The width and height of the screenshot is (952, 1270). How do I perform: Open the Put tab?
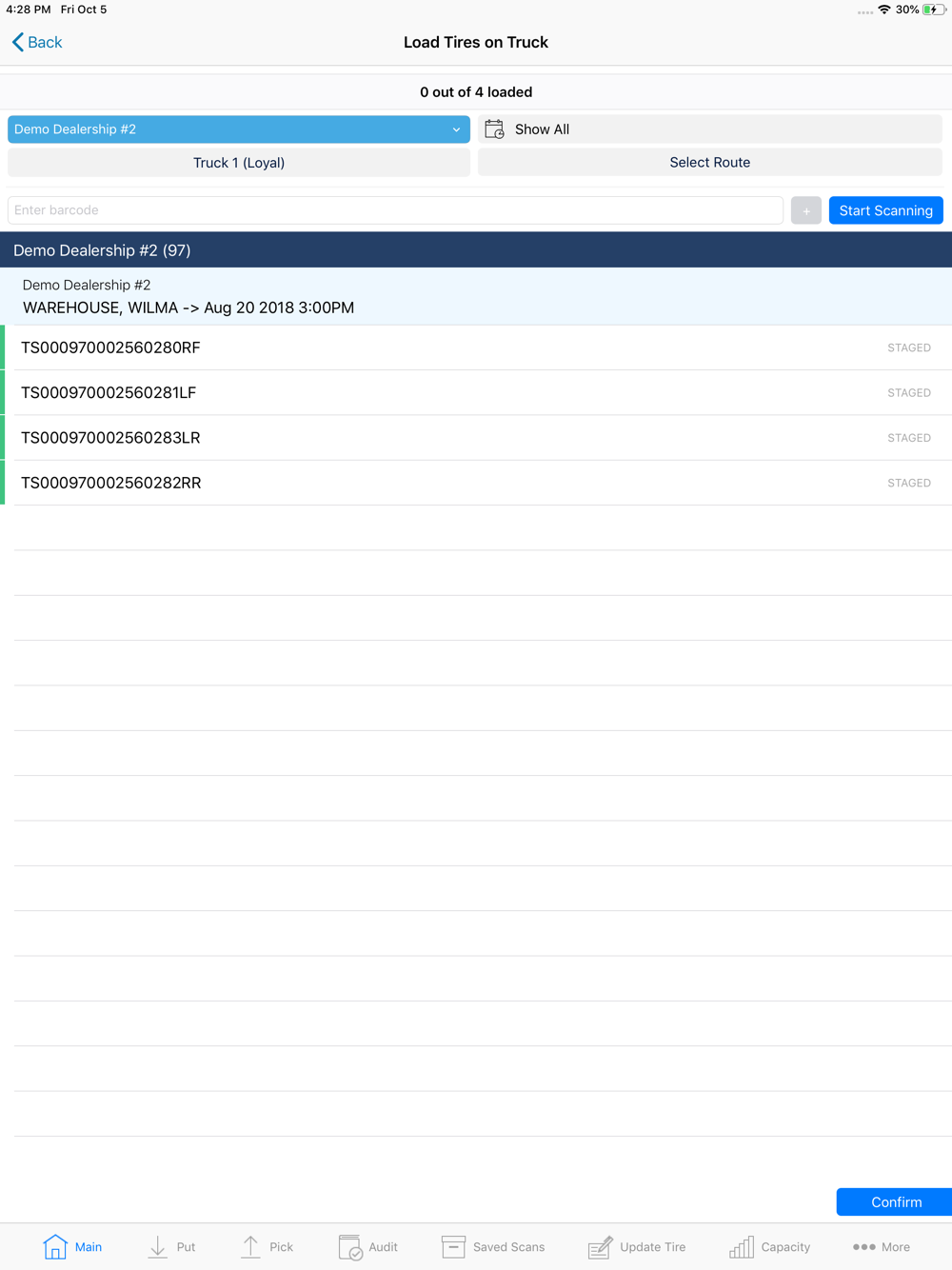[x=171, y=1246]
